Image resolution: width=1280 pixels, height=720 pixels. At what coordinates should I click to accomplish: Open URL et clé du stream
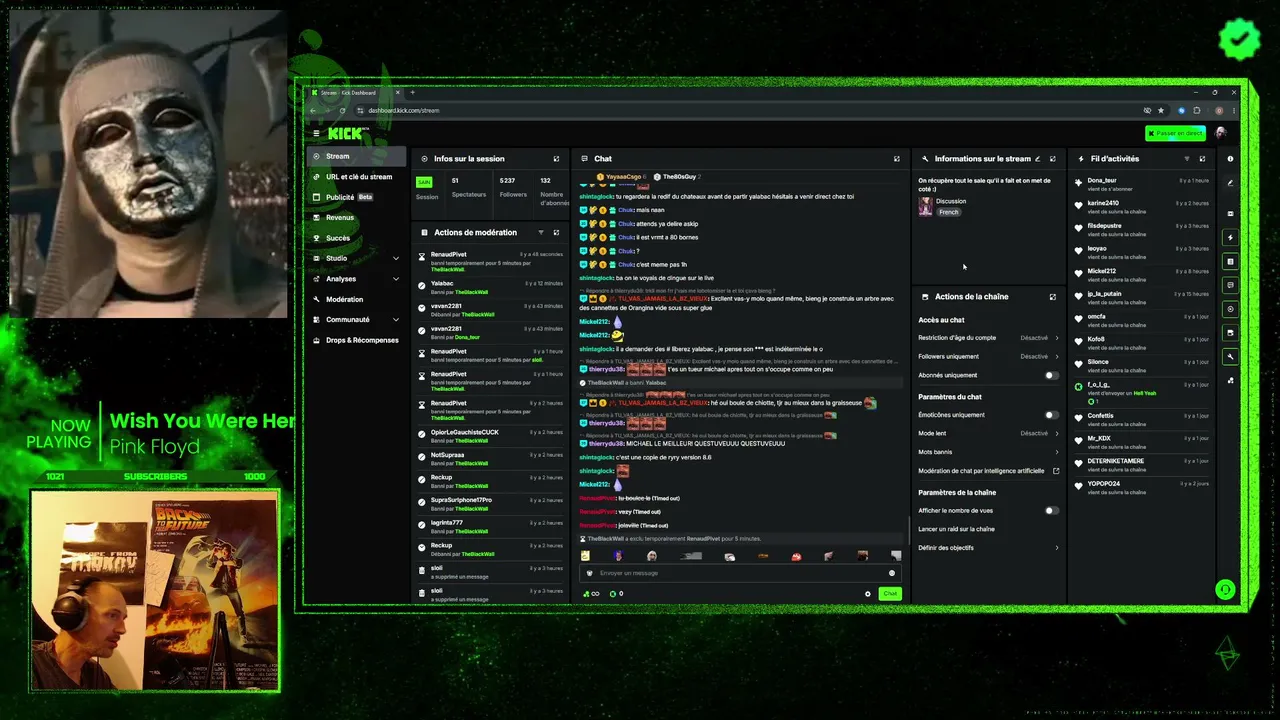pyautogui.click(x=356, y=177)
